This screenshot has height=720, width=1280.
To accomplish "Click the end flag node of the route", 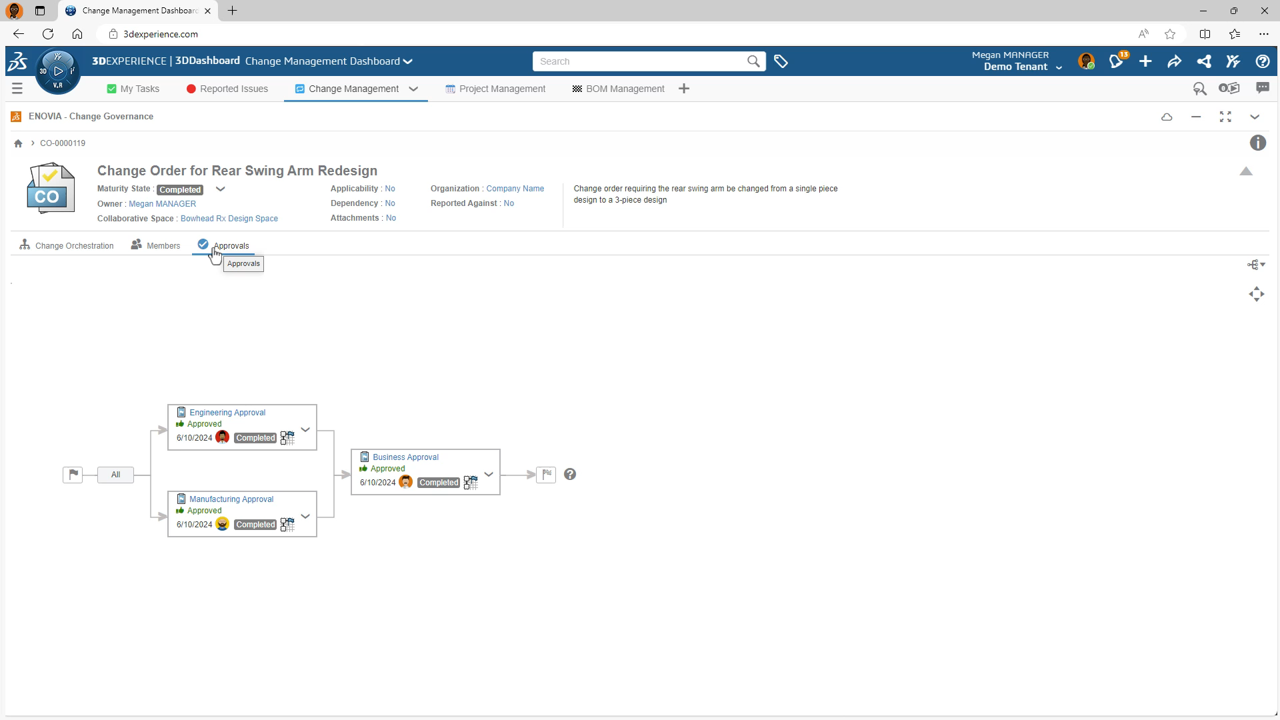I will (x=546, y=475).
